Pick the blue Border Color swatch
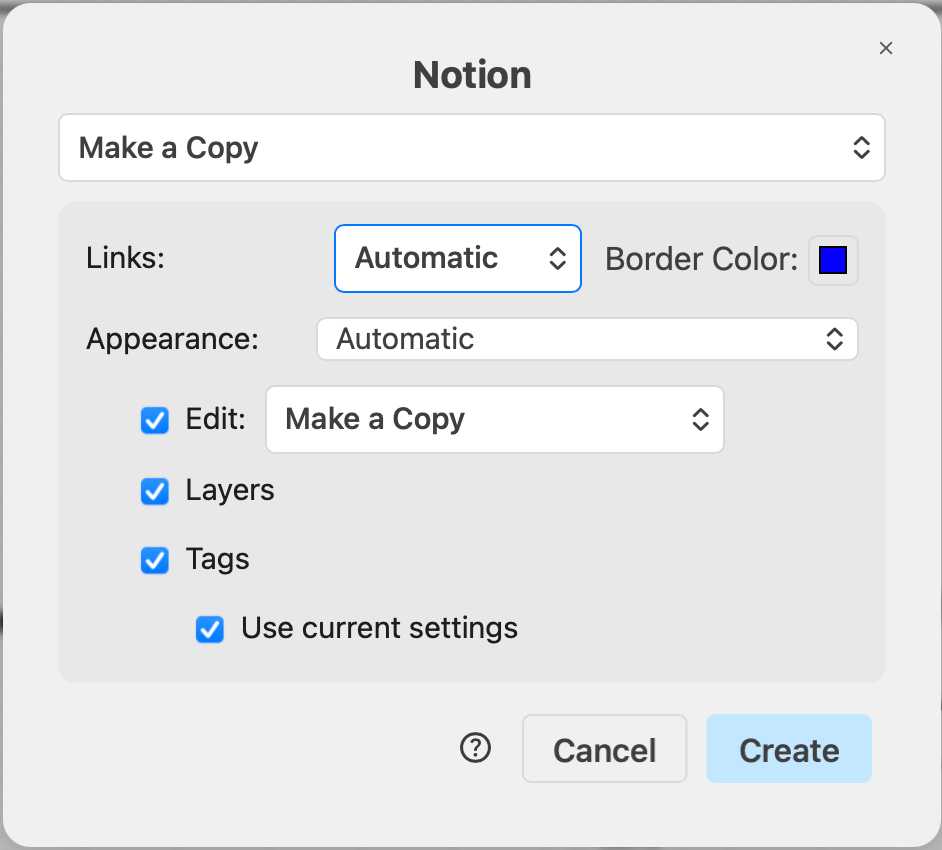Viewport: 942px width, 850px height. click(833, 260)
